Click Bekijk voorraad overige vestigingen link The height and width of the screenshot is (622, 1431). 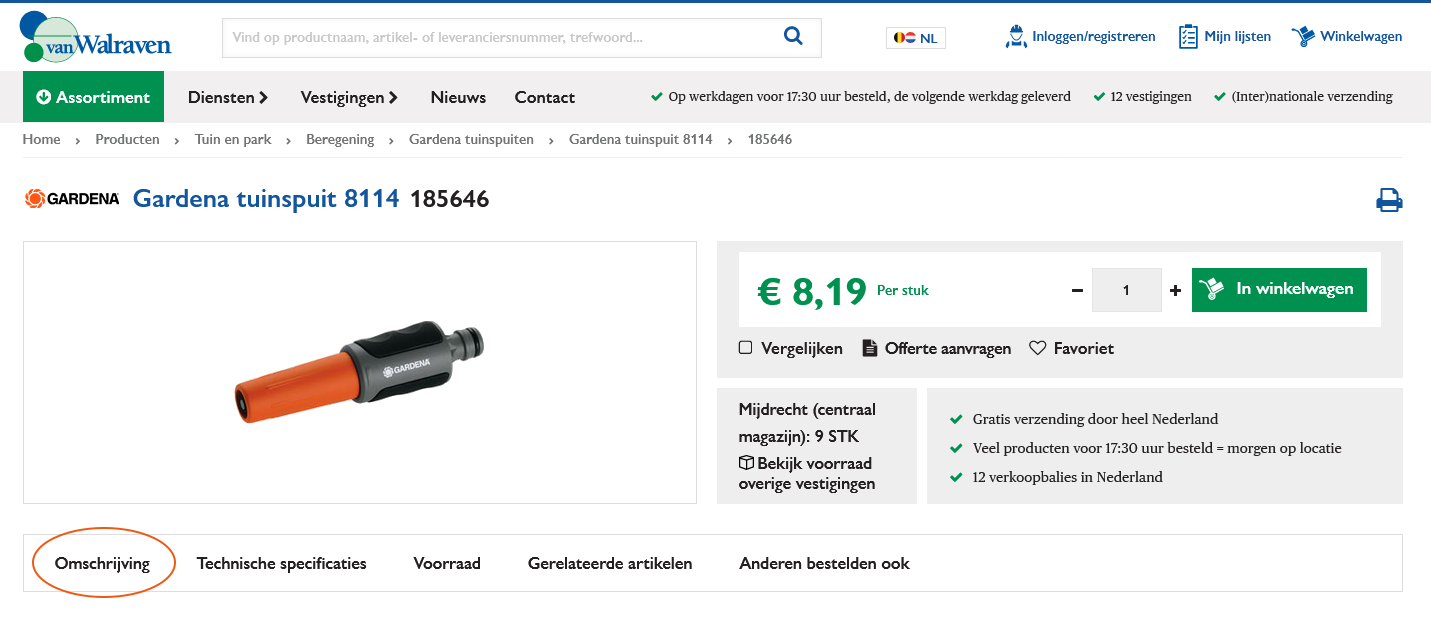[805, 474]
